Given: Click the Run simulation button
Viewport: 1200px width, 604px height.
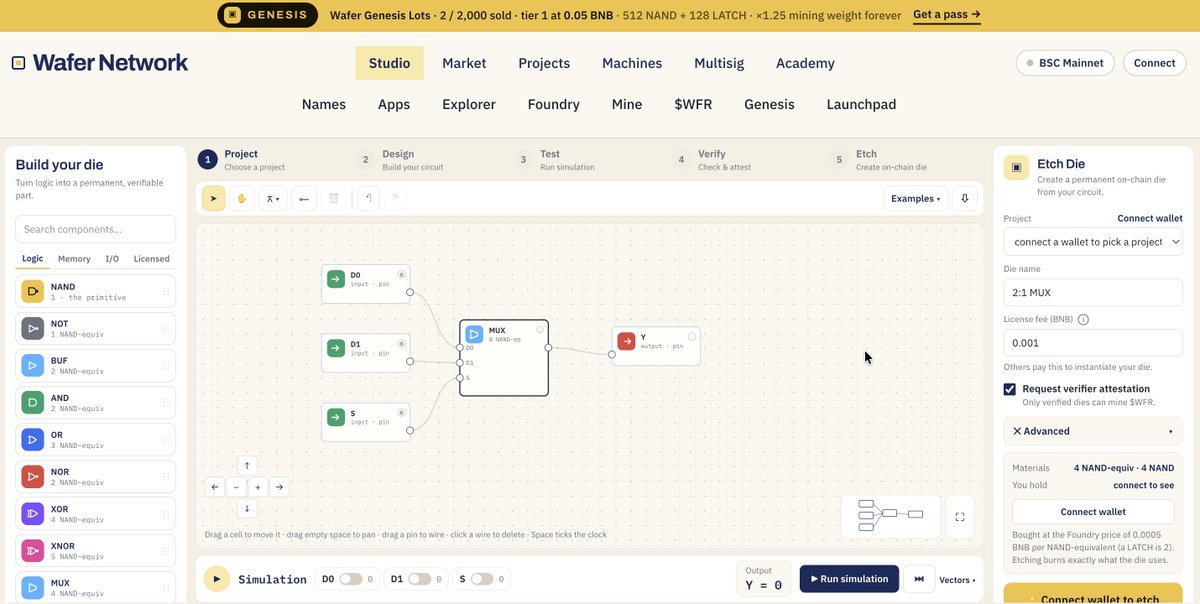Looking at the screenshot, I should (x=849, y=579).
